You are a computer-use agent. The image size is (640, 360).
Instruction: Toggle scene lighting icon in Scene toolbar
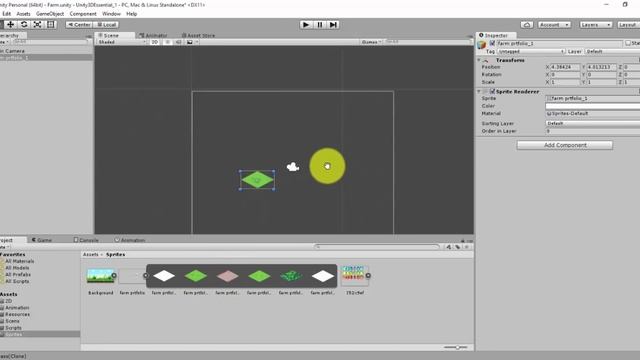coord(167,42)
